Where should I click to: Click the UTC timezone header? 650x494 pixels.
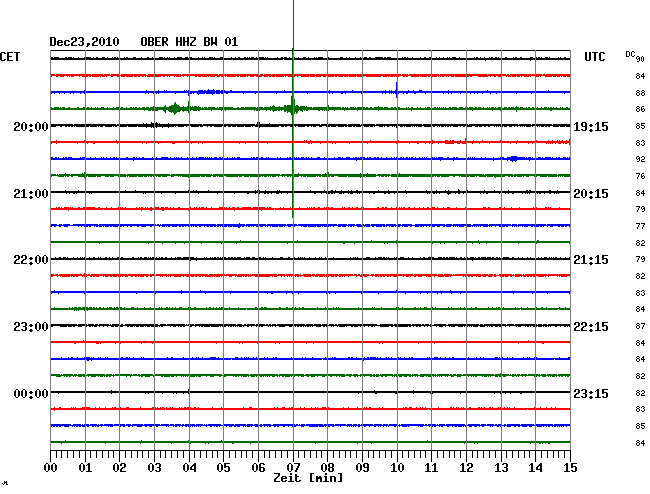click(594, 57)
